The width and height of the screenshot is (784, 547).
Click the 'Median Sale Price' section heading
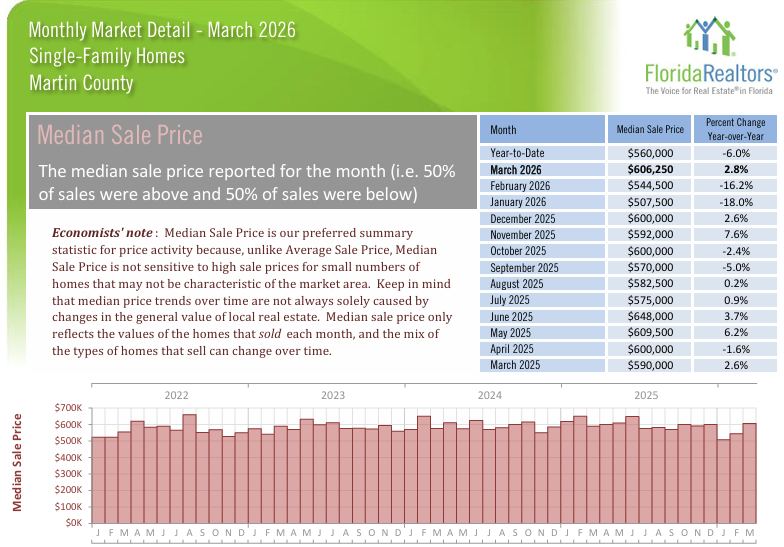click(x=120, y=135)
